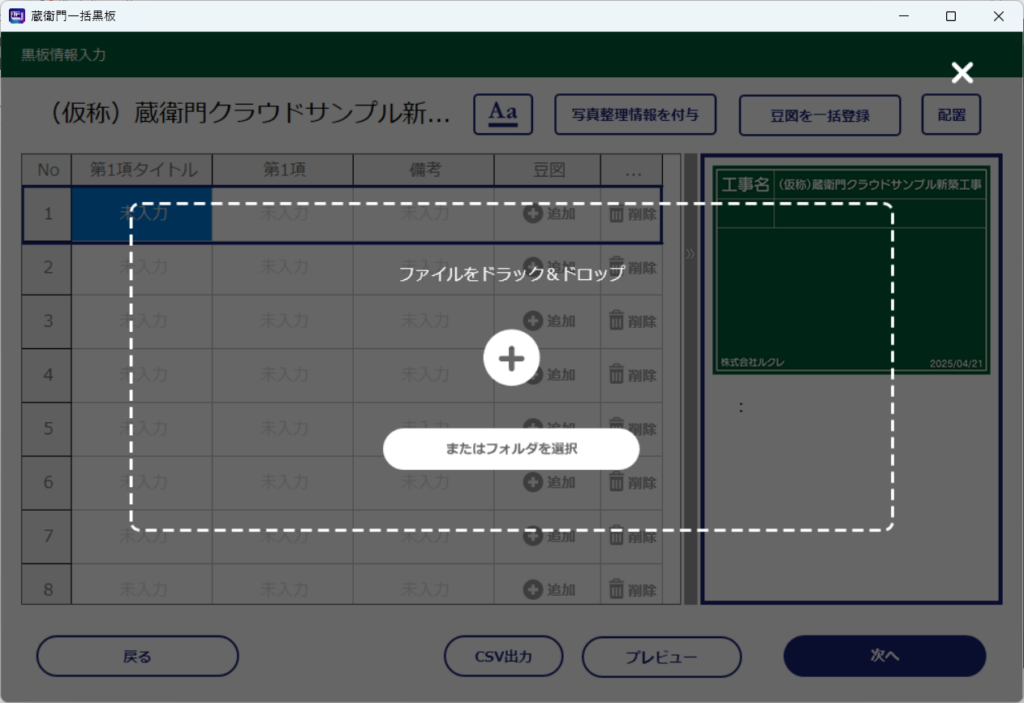The height and width of the screenshot is (703, 1024).
Task: Click the 第1項タイトル cell in row 2
Action: click(142, 268)
